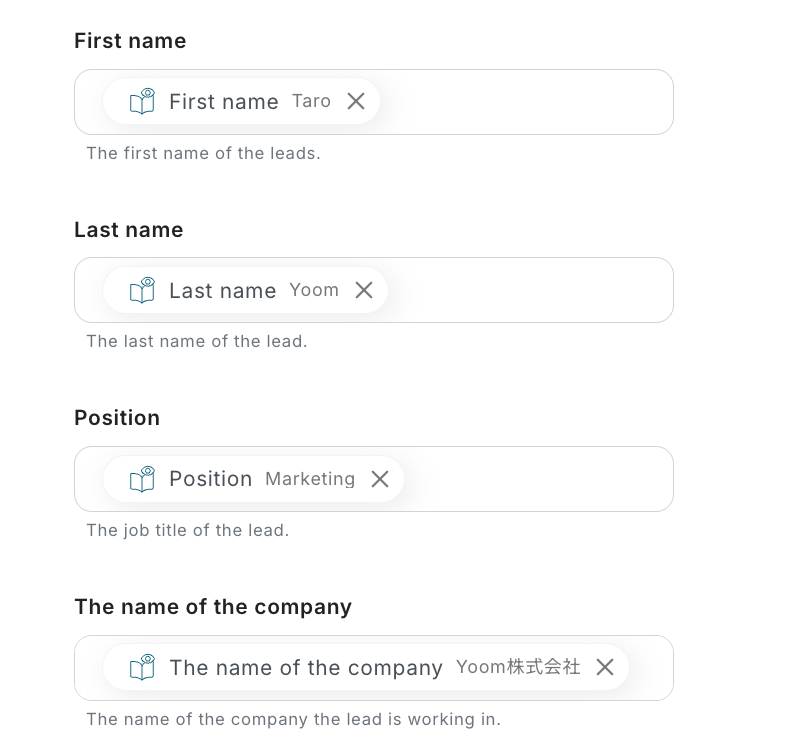Screen dimensions: 796x752
Task: Focus the company name input field
Action: 650,667
